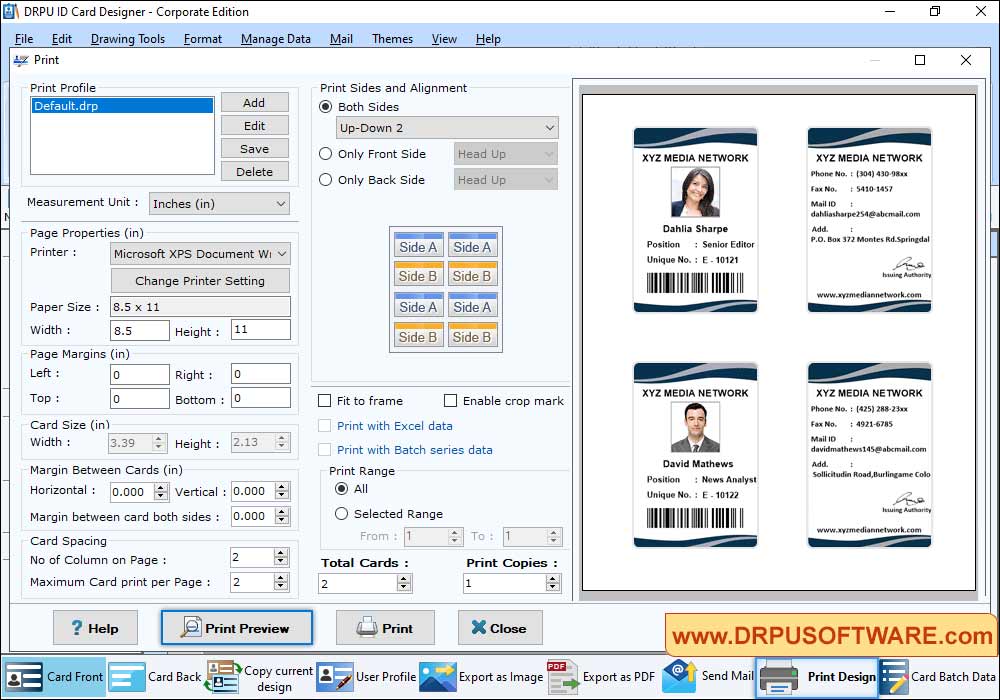Viewport: 1000px width, 700px height.
Task: Enable crop mark checkbox
Action: tap(450, 400)
